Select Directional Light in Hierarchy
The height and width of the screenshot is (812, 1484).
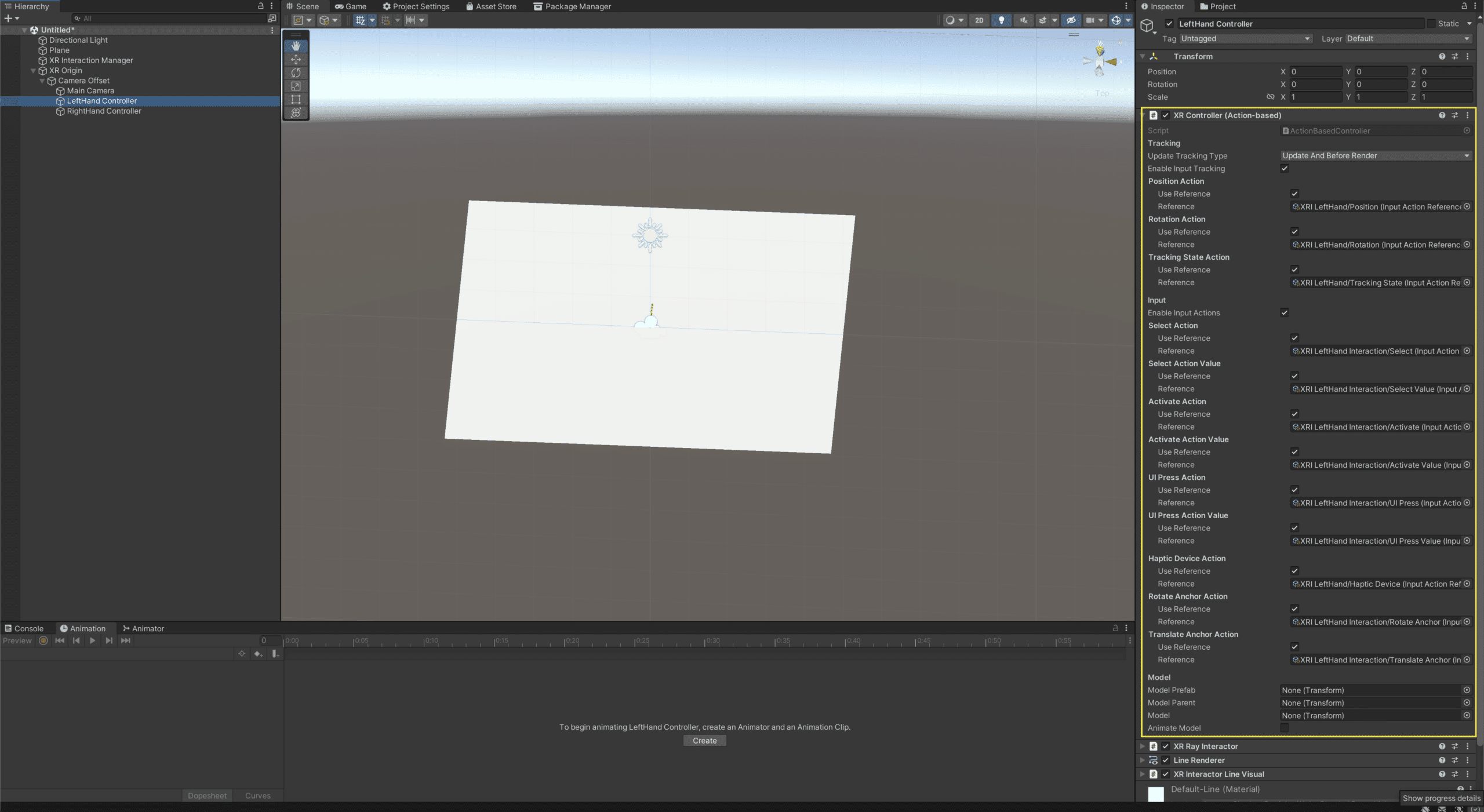tap(78, 40)
